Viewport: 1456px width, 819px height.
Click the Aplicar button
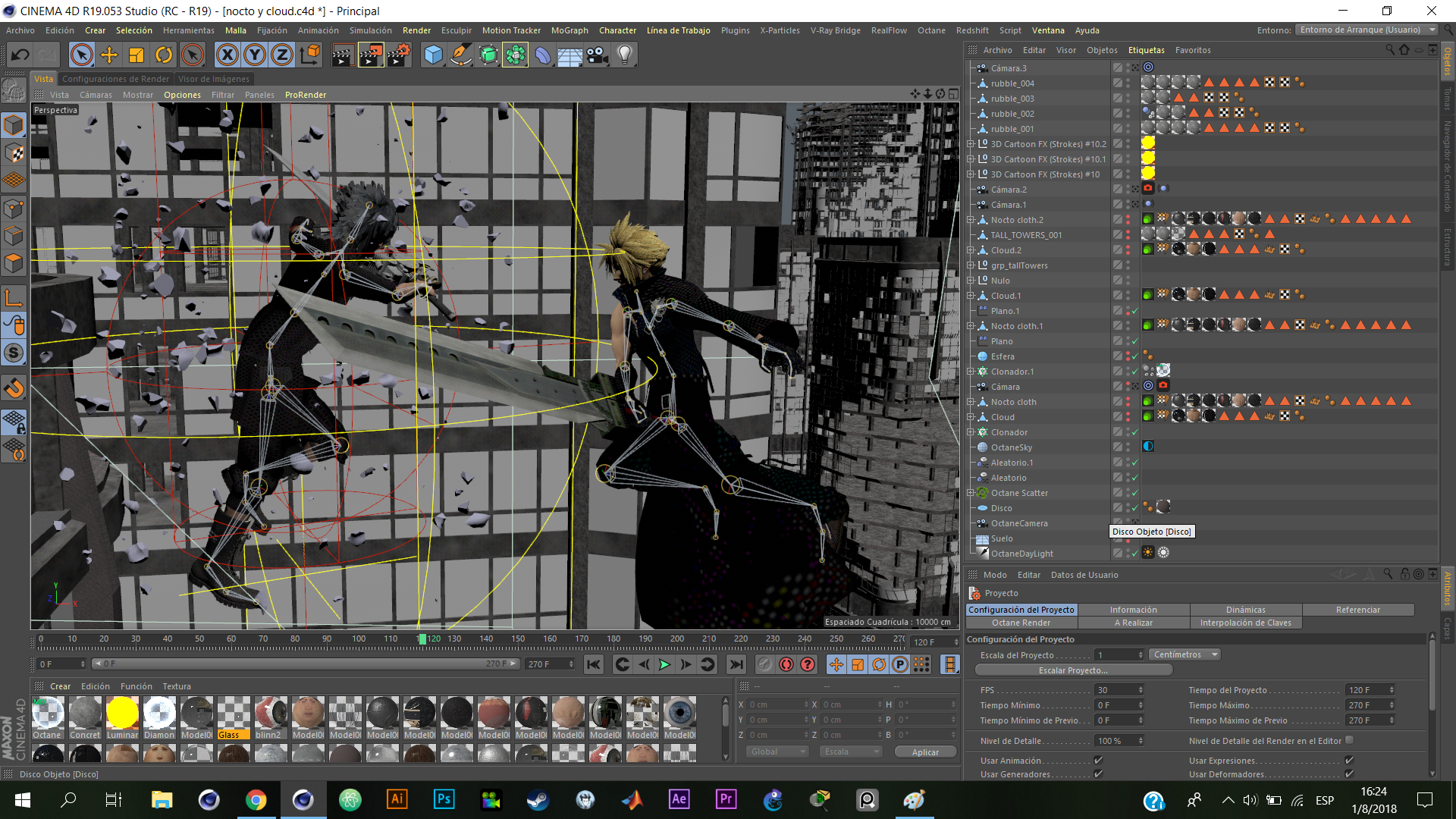(924, 752)
